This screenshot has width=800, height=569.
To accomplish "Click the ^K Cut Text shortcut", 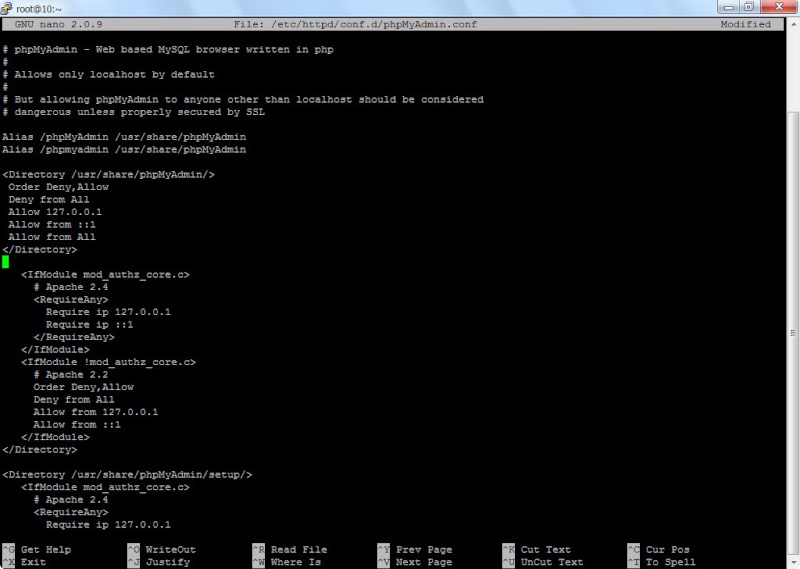I will coord(537,550).
